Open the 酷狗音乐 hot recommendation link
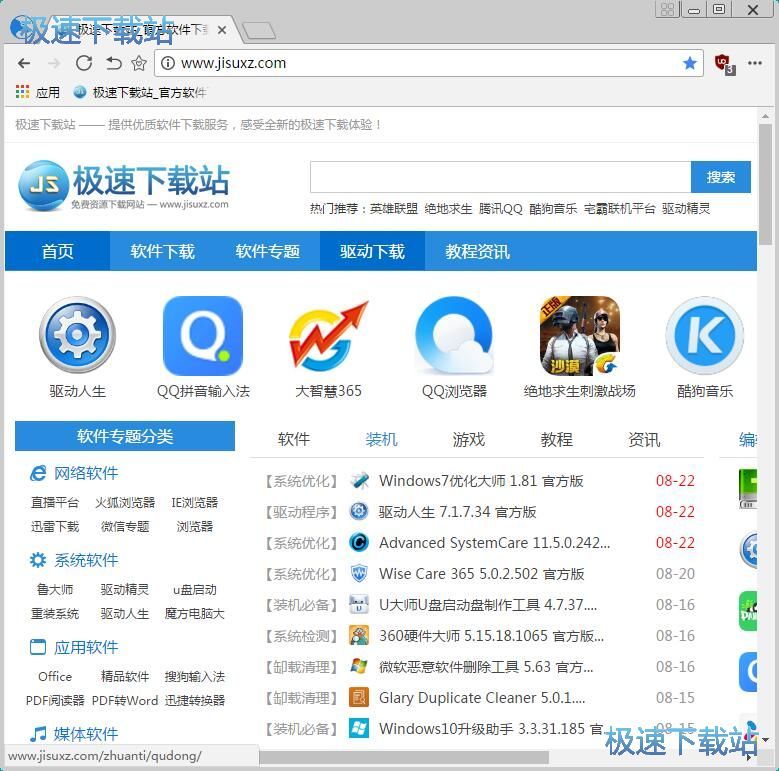The width and height of the screenshot is (779, 771). [553, 209]
